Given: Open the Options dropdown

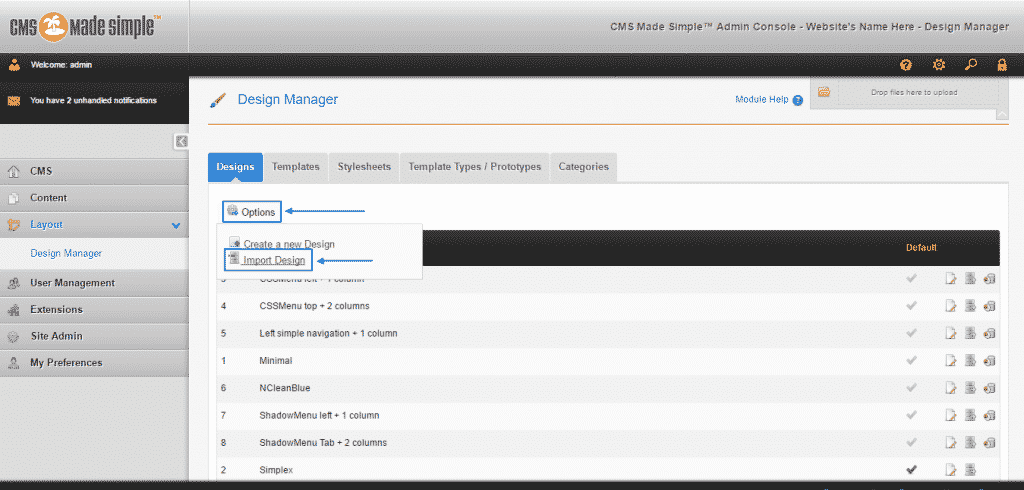Looking at the screenshot, I should coord(251,212).
